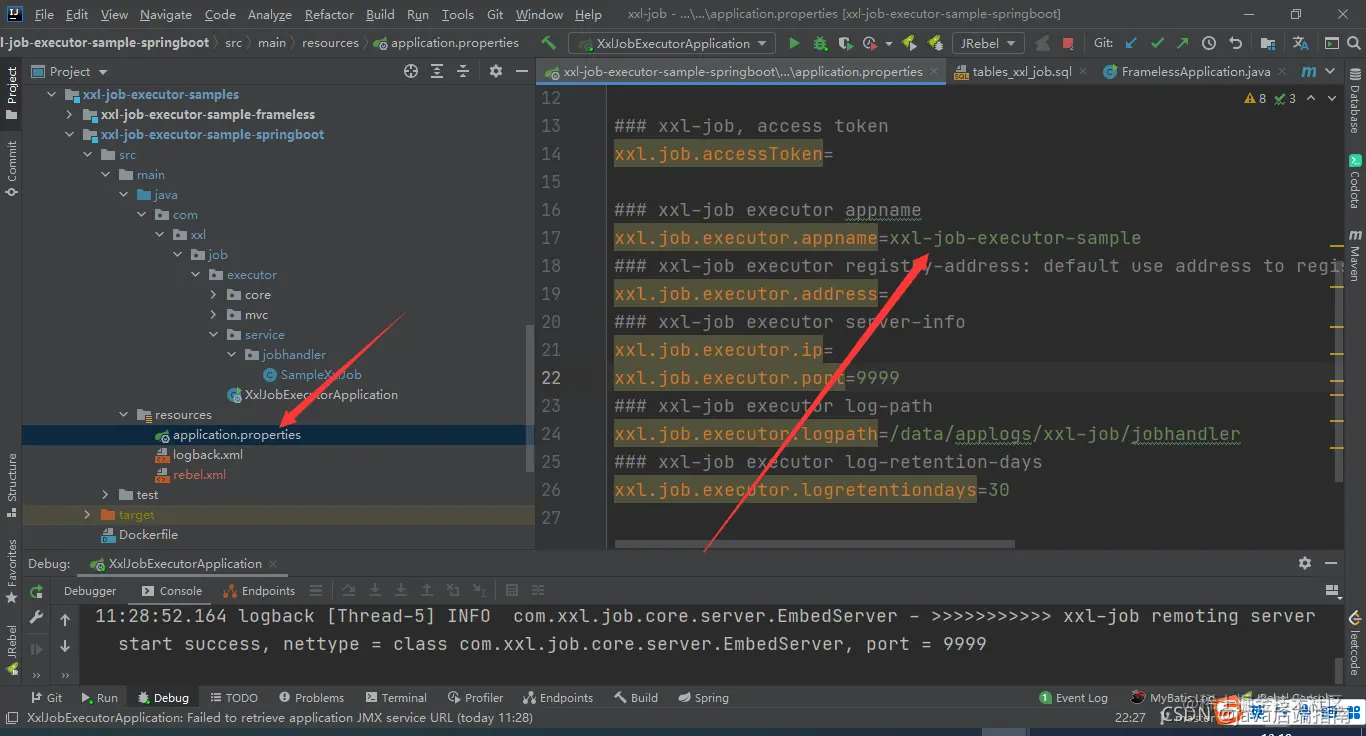Open Project view selector dropdown
This screenshot has width=1366, height=736.
click(x=69, y=71)
